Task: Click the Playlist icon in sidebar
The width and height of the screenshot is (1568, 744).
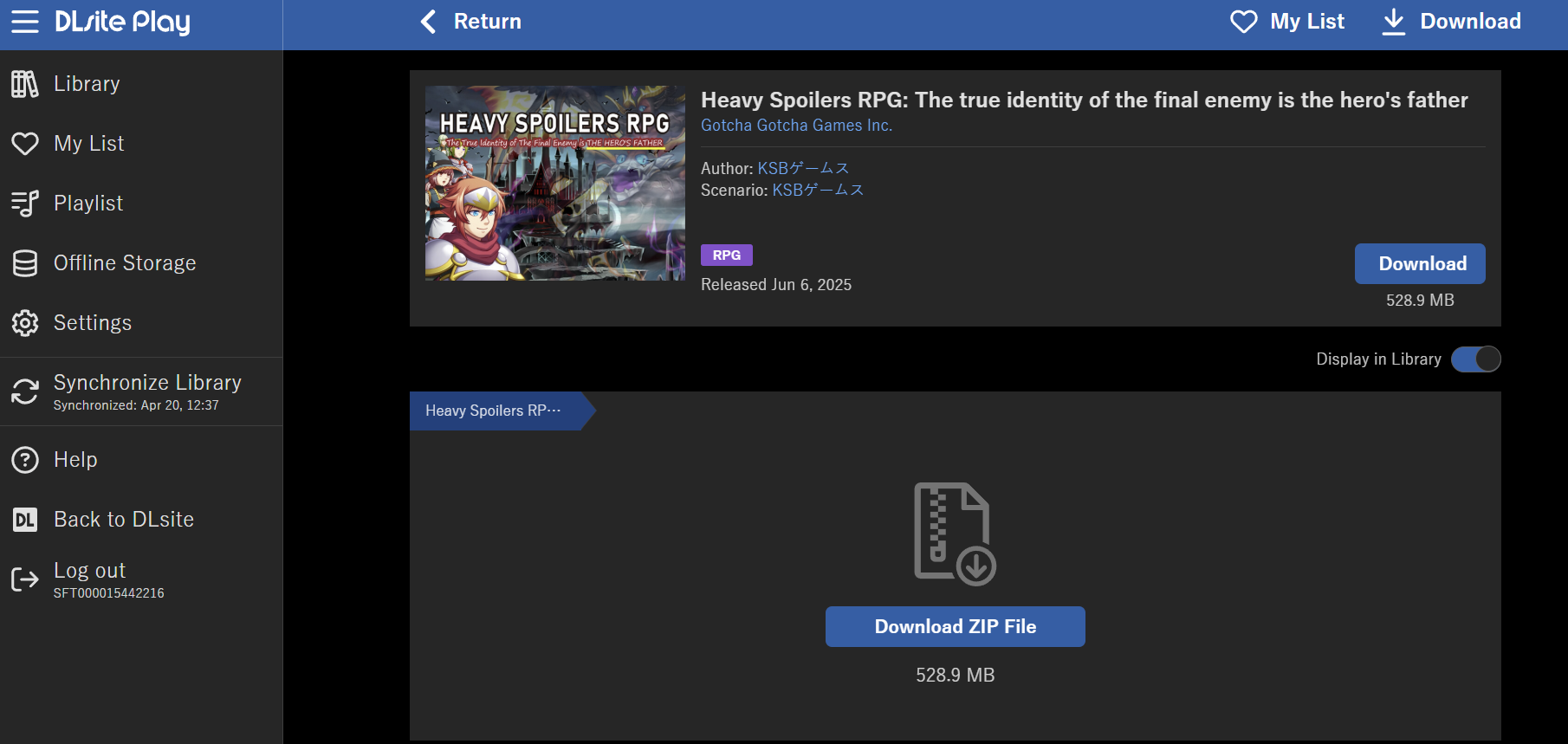Action: pyautogui.click(x=25, y=204)
